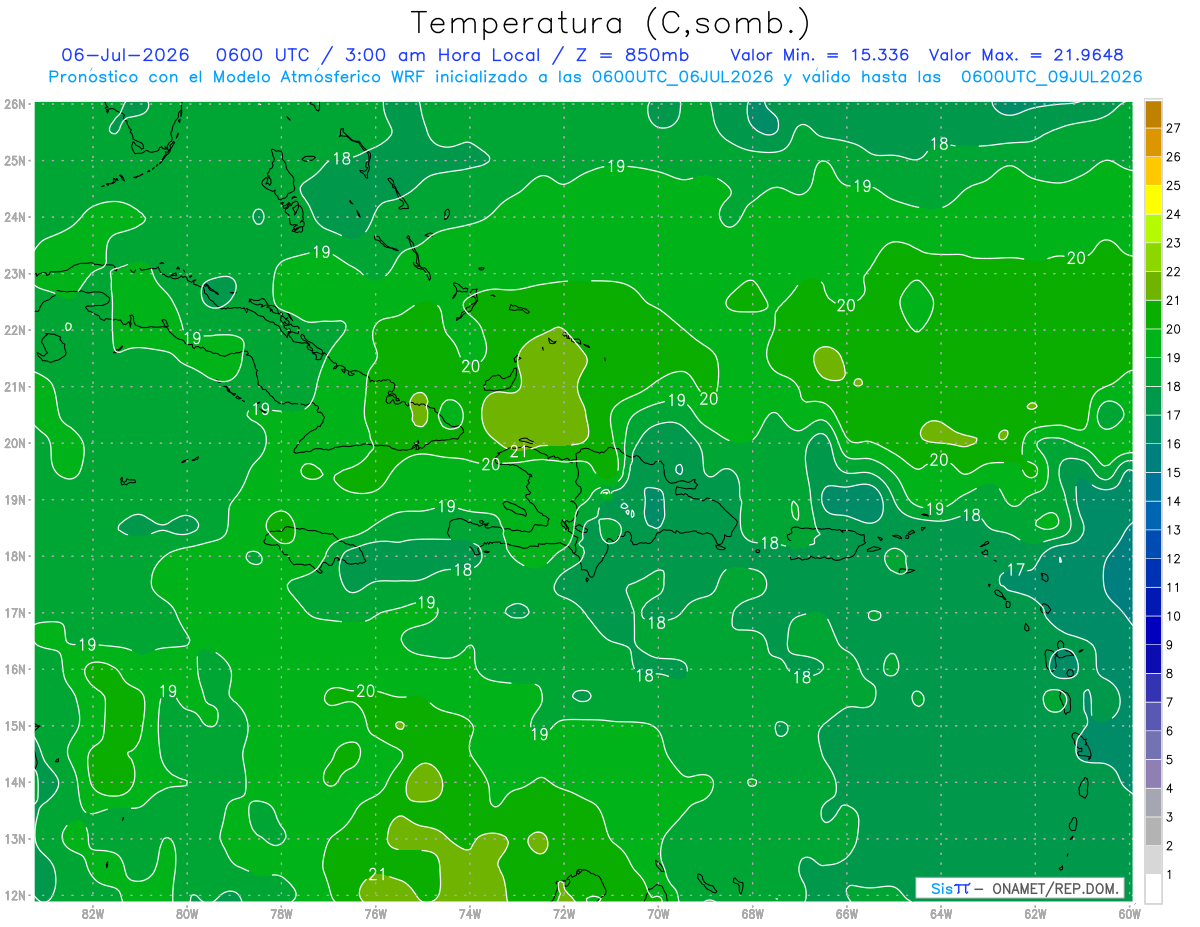Click the "0600UTC_09JUL2026" valid-until timestamp
Screen dimensions: 1200x927
coord(1051,77)
